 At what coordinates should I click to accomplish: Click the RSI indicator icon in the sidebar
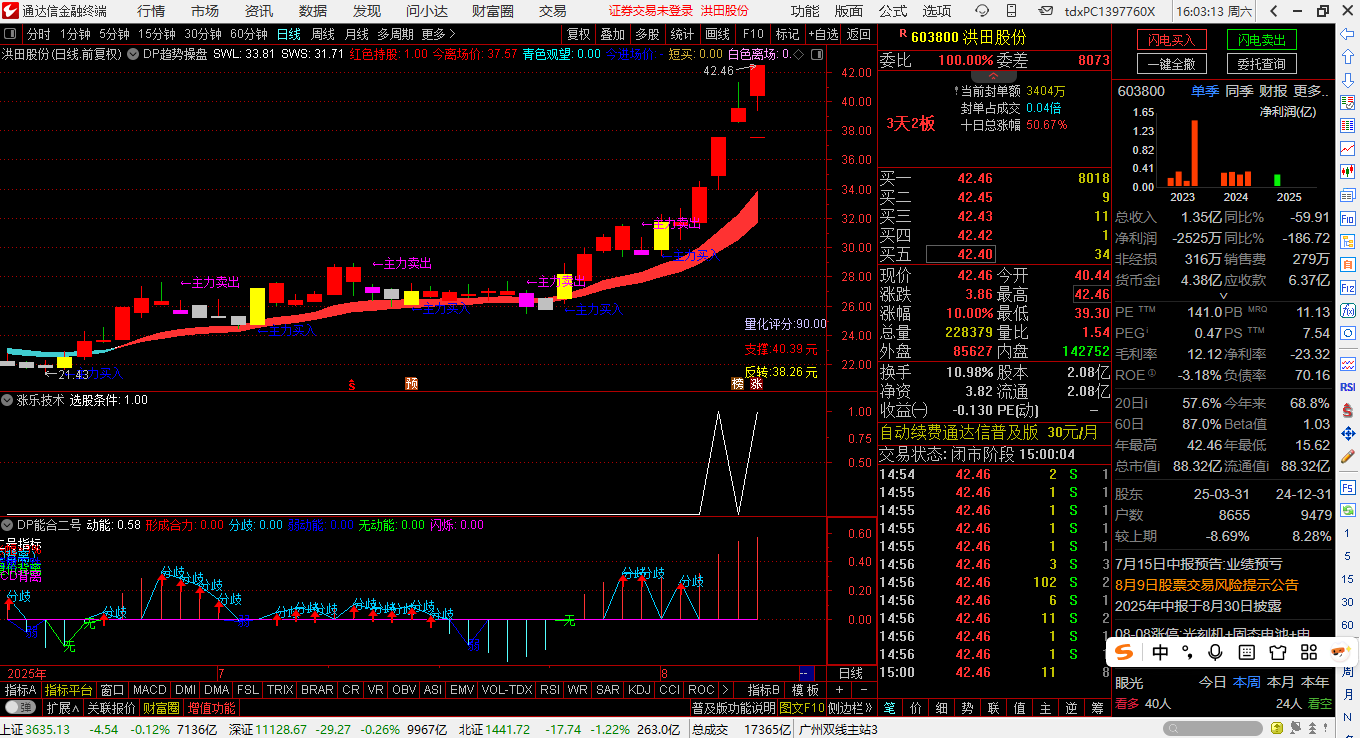(x=1347, y=387)
